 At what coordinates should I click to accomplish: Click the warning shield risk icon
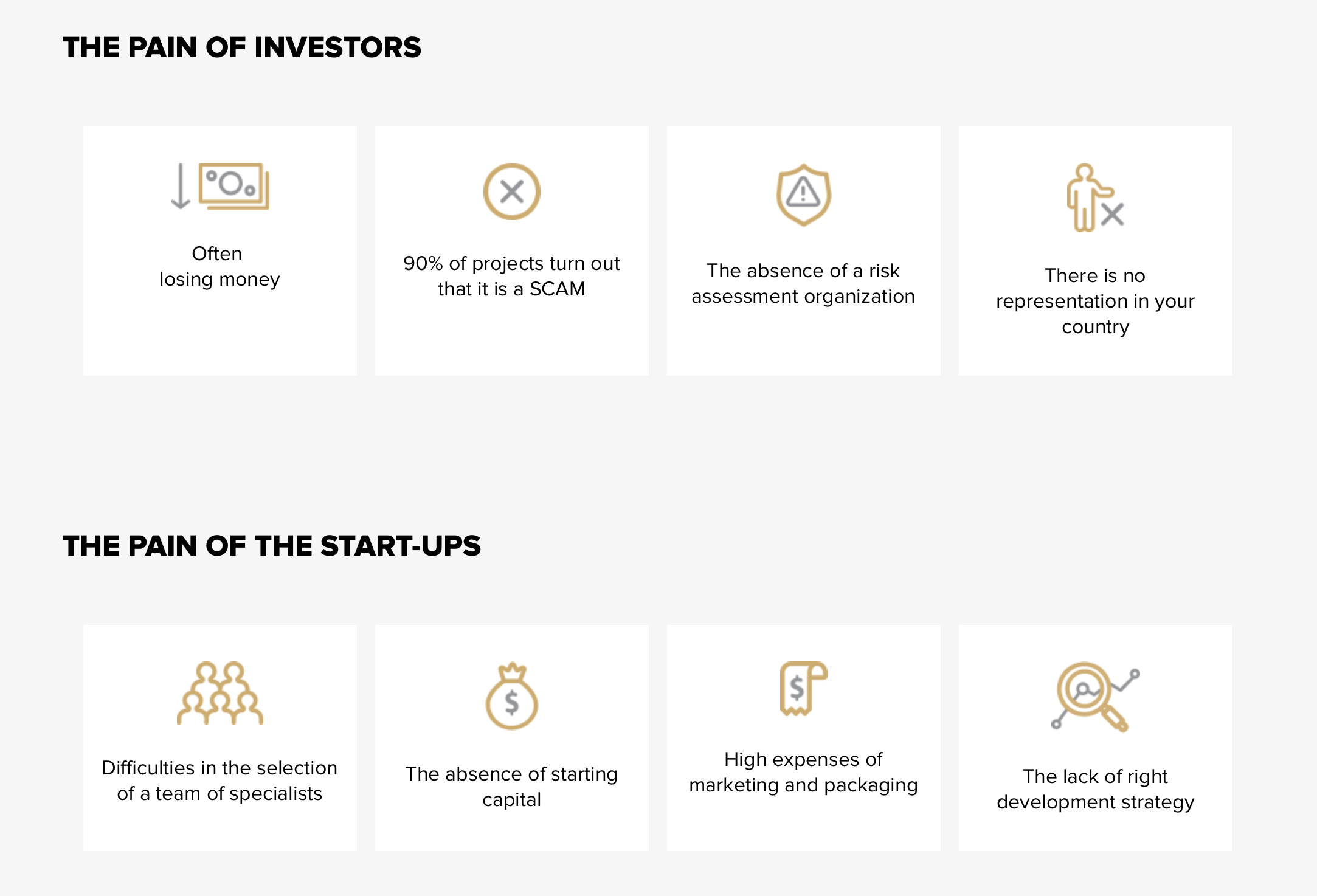pyautogui.click(x=803, y=195)
